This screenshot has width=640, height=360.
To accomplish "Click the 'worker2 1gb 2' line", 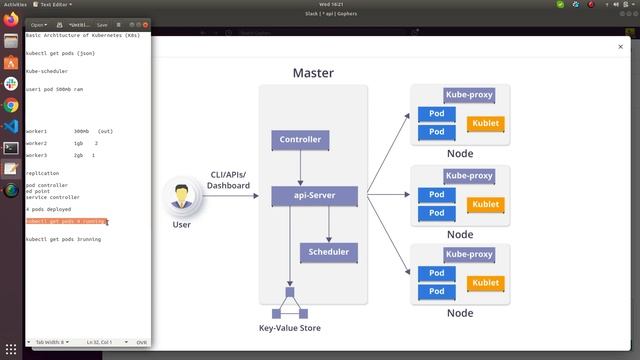I will point(62,143).
